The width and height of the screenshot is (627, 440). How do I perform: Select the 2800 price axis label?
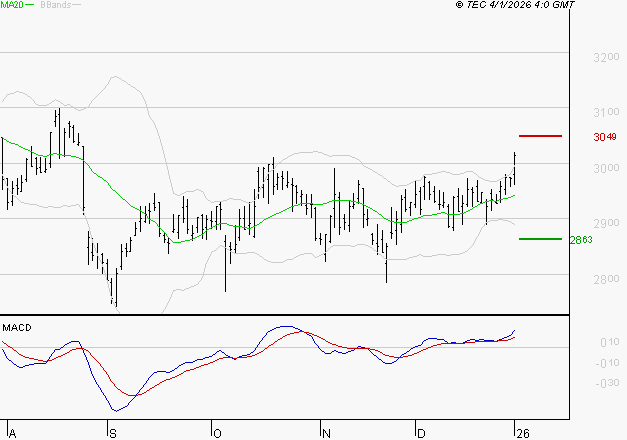(603, 279)
